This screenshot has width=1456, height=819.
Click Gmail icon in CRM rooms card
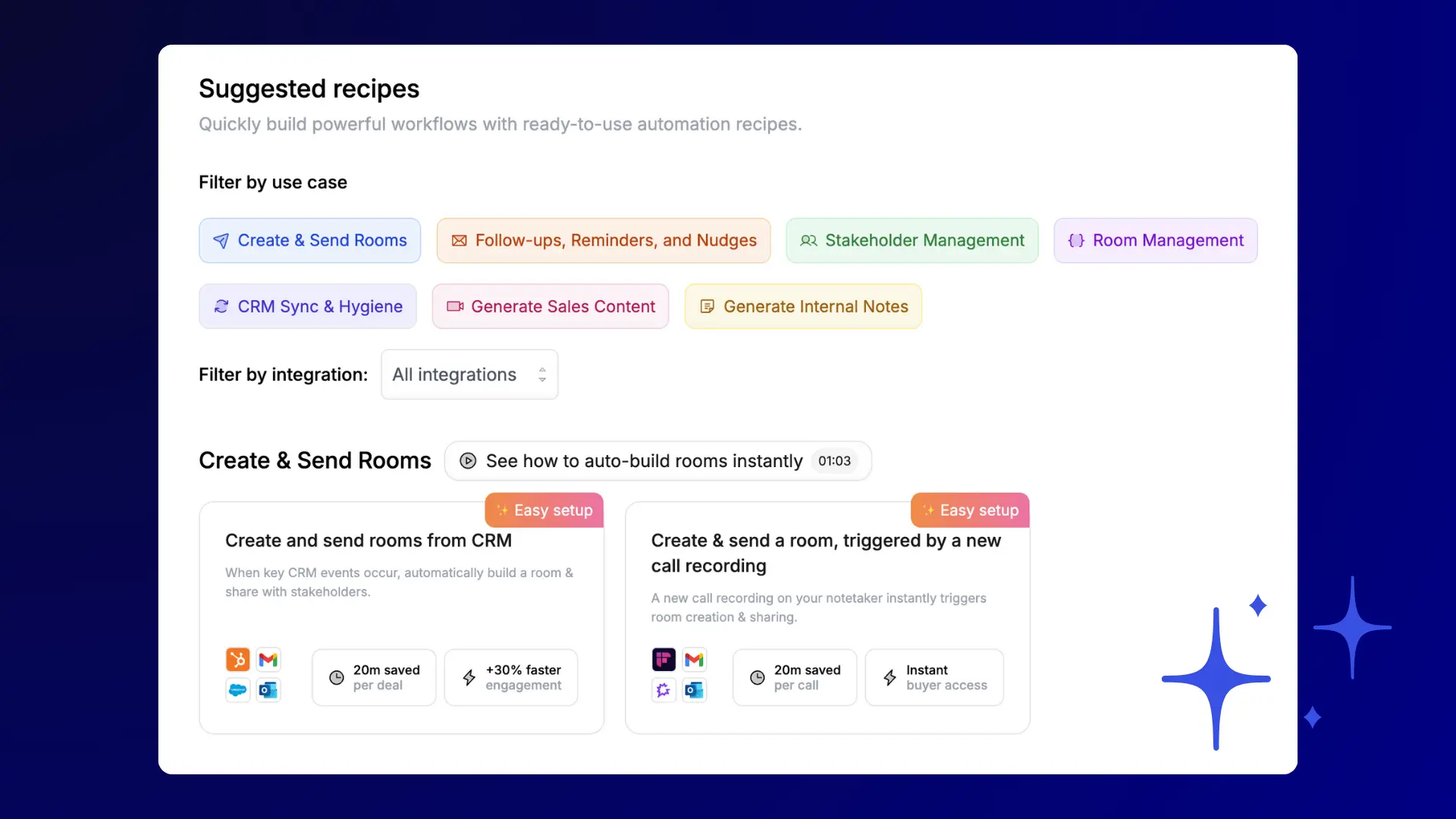(268, 660)
